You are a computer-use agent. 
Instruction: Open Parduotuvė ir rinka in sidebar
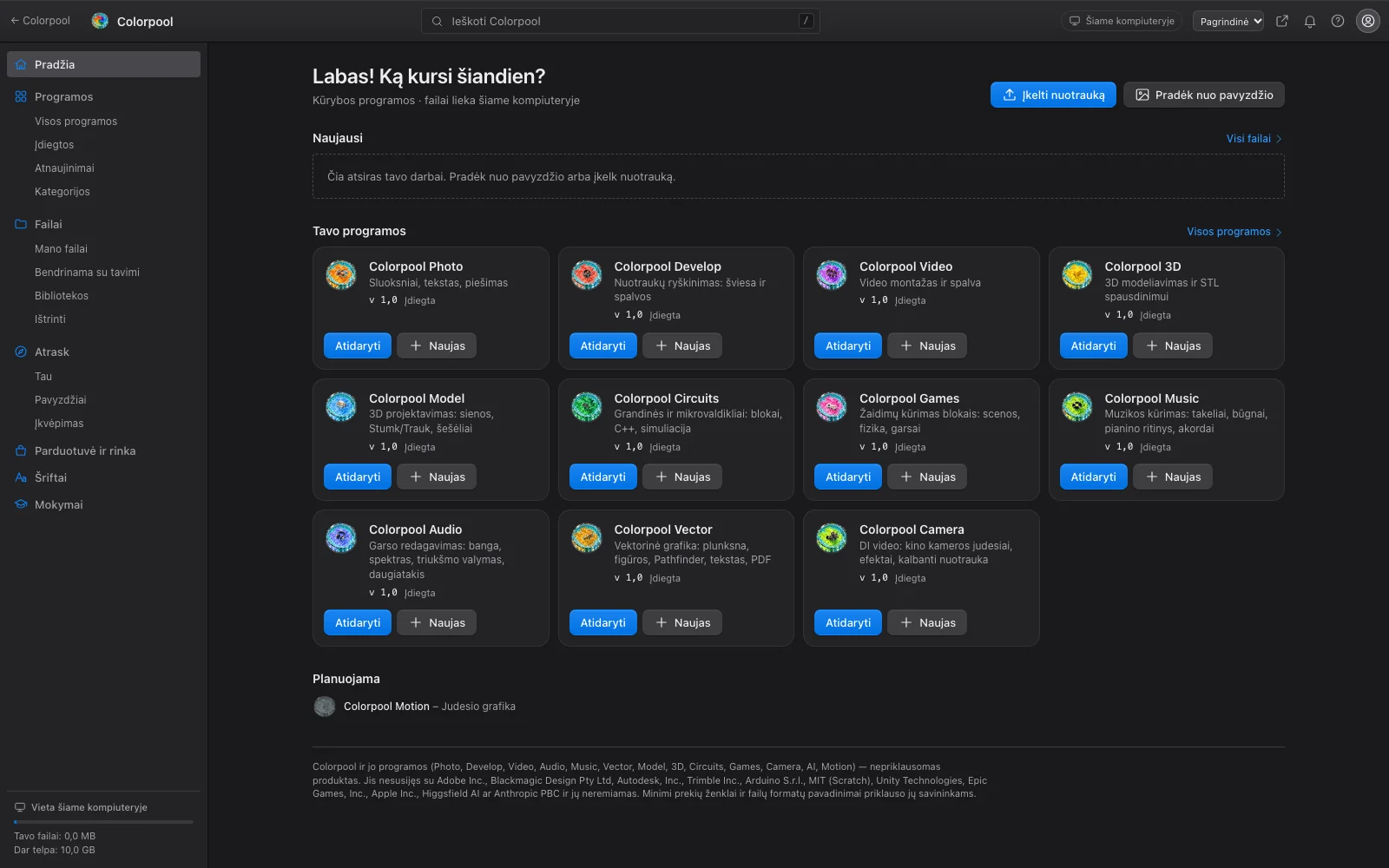point(104,450)
